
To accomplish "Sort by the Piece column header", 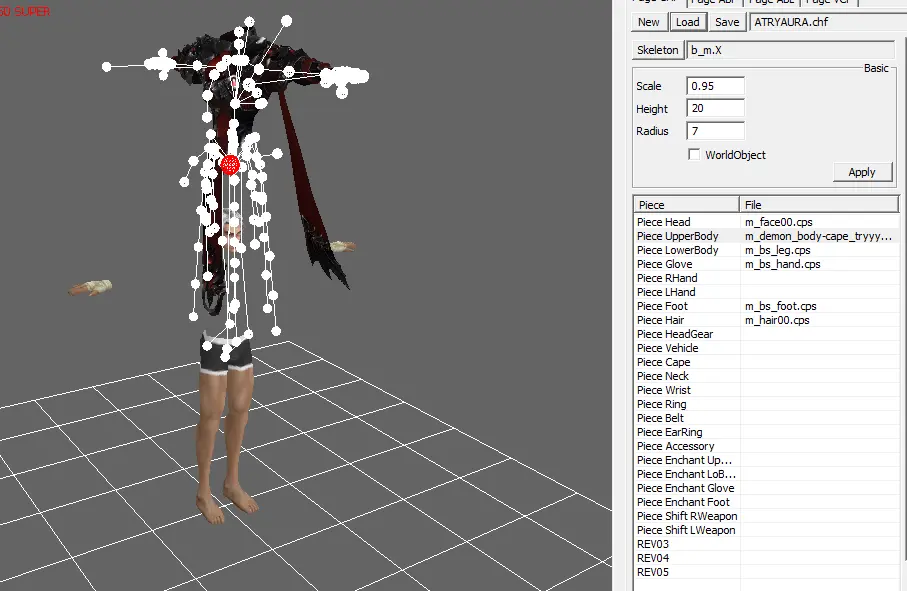I will (687, 205).
